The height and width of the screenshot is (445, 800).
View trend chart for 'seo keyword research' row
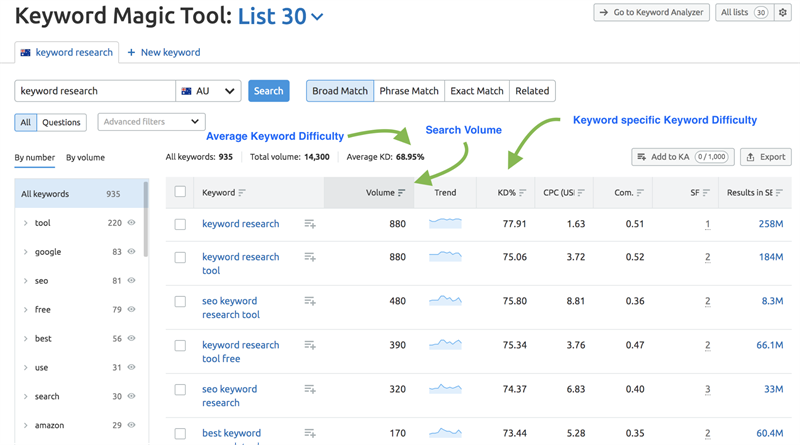[445, 389]
